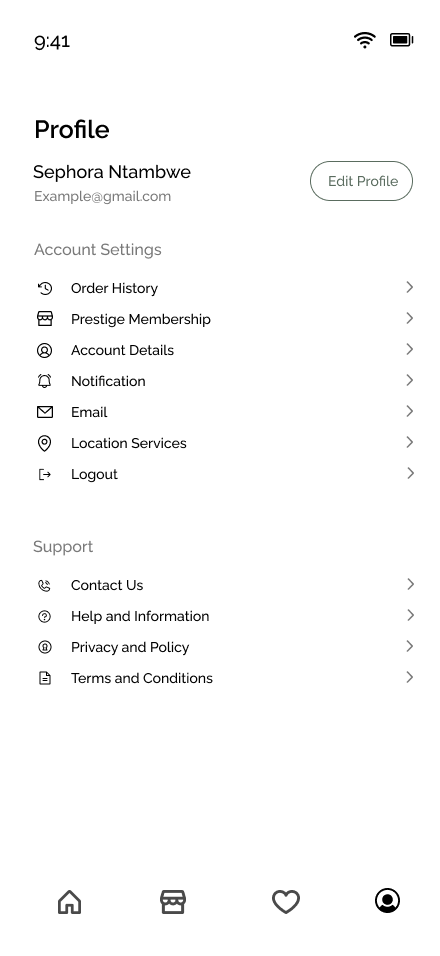Tap the Contact Us phone icon
The height and width of the screenshot is (956, 440).
point(44,585)
